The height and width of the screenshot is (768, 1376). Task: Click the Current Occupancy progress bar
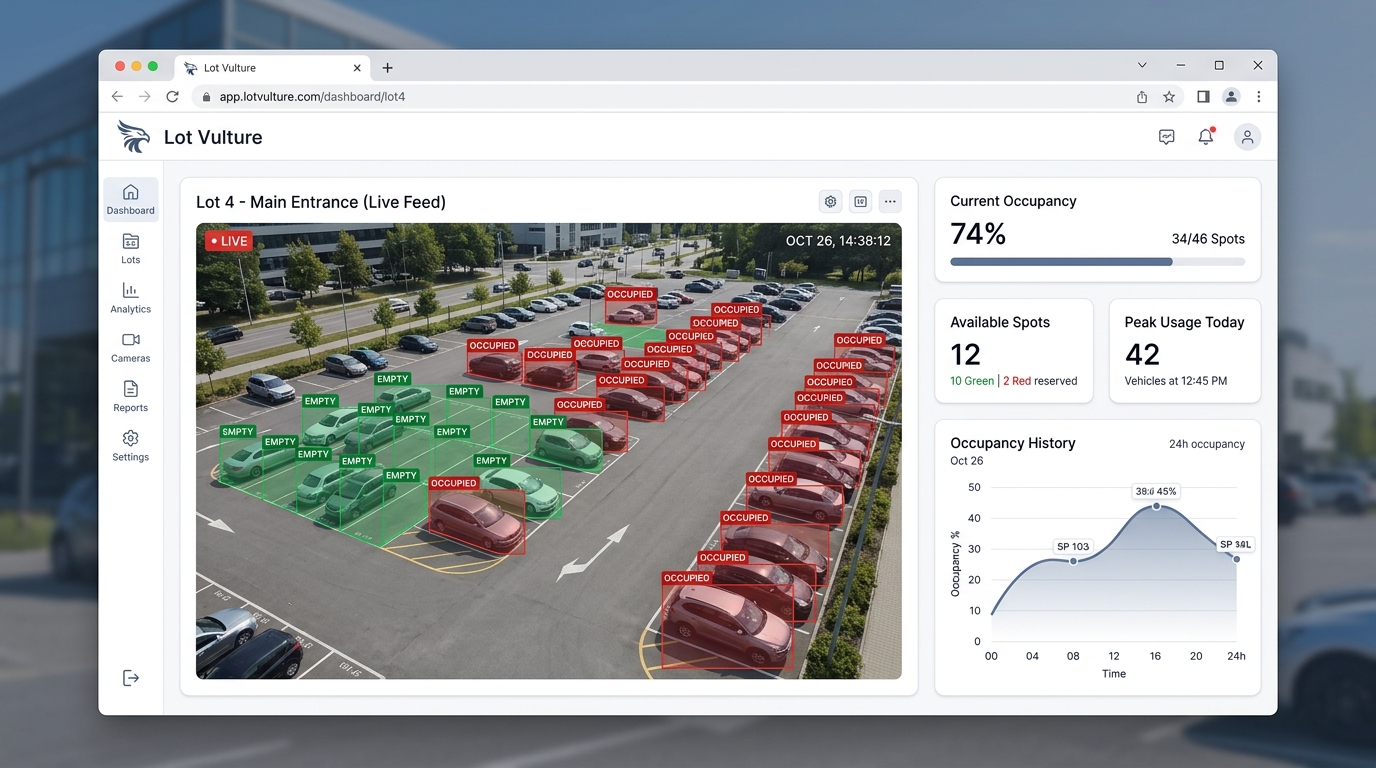pos(1097,262)
